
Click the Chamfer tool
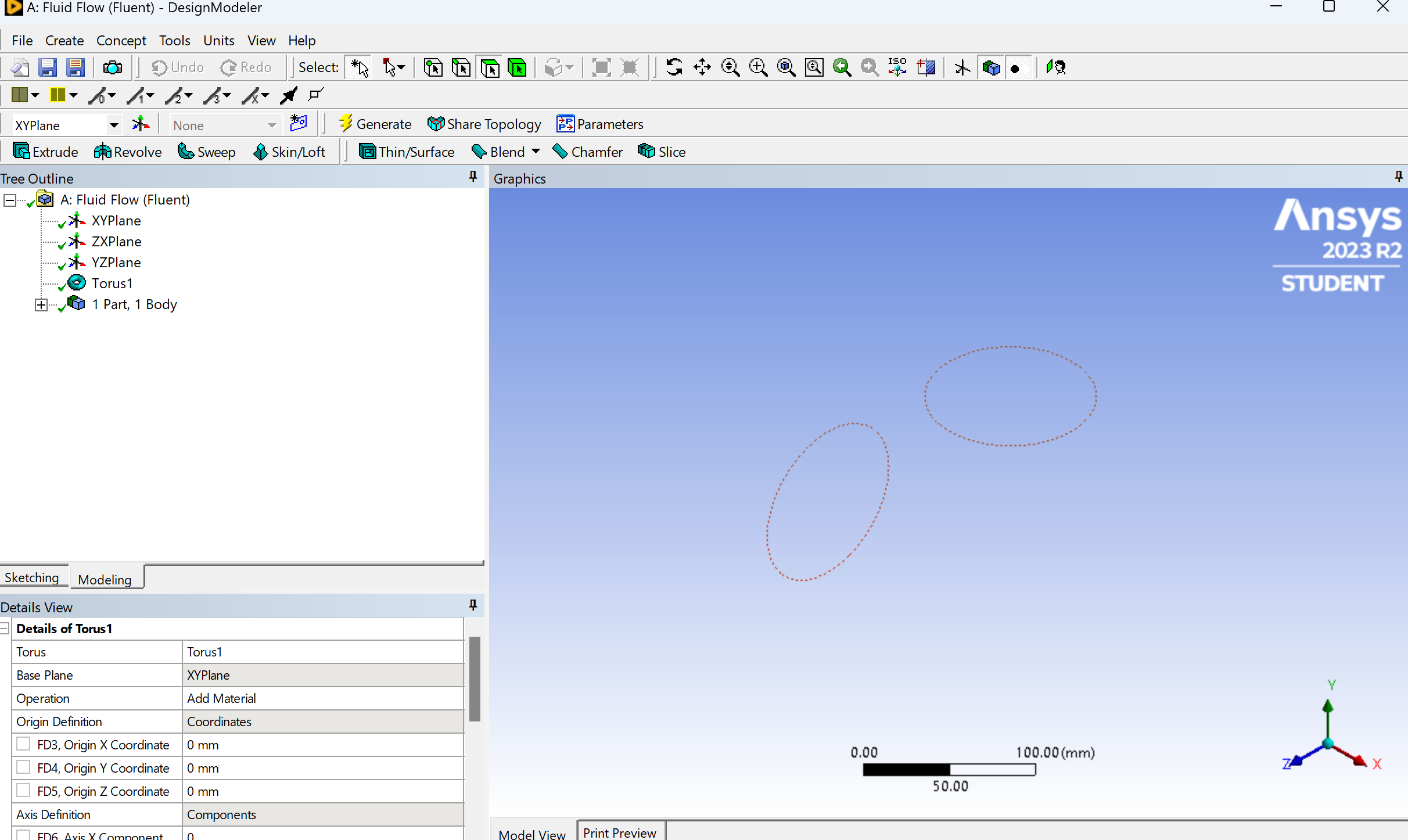(x=587, y=152)
